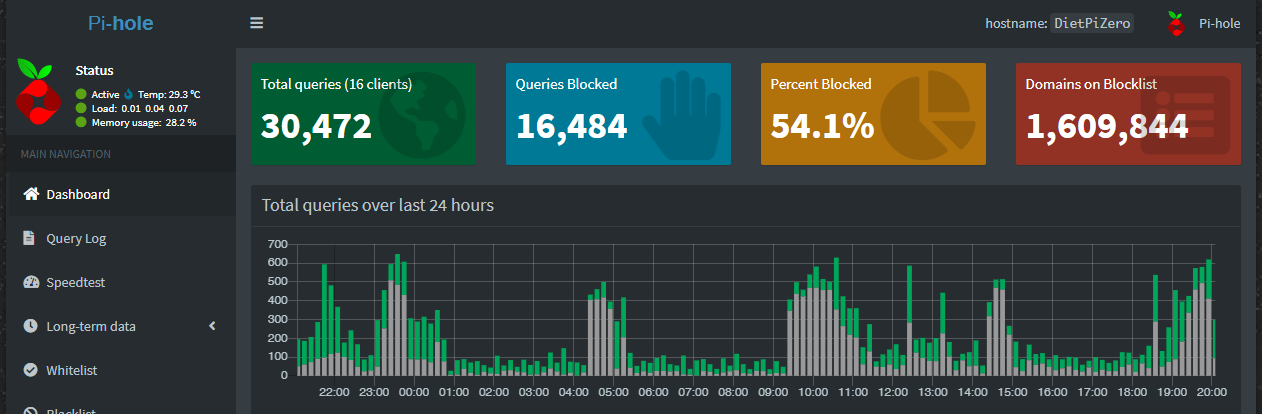The image size is (1262, 414).
Task: Click the Total queries over last 24 hours heading
Action: [x=378, y=205]
